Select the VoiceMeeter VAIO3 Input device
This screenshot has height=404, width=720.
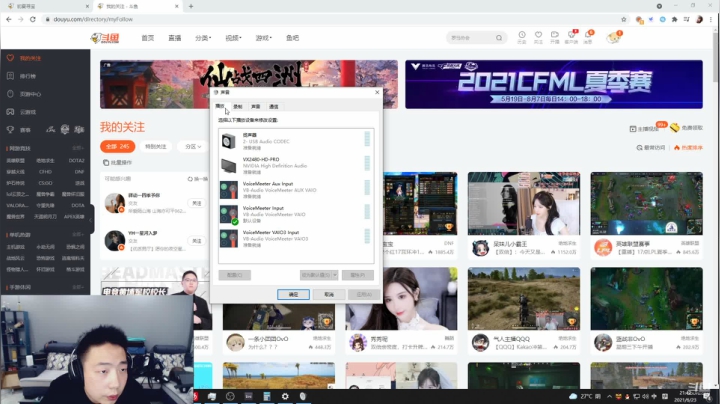coord(296,238)
